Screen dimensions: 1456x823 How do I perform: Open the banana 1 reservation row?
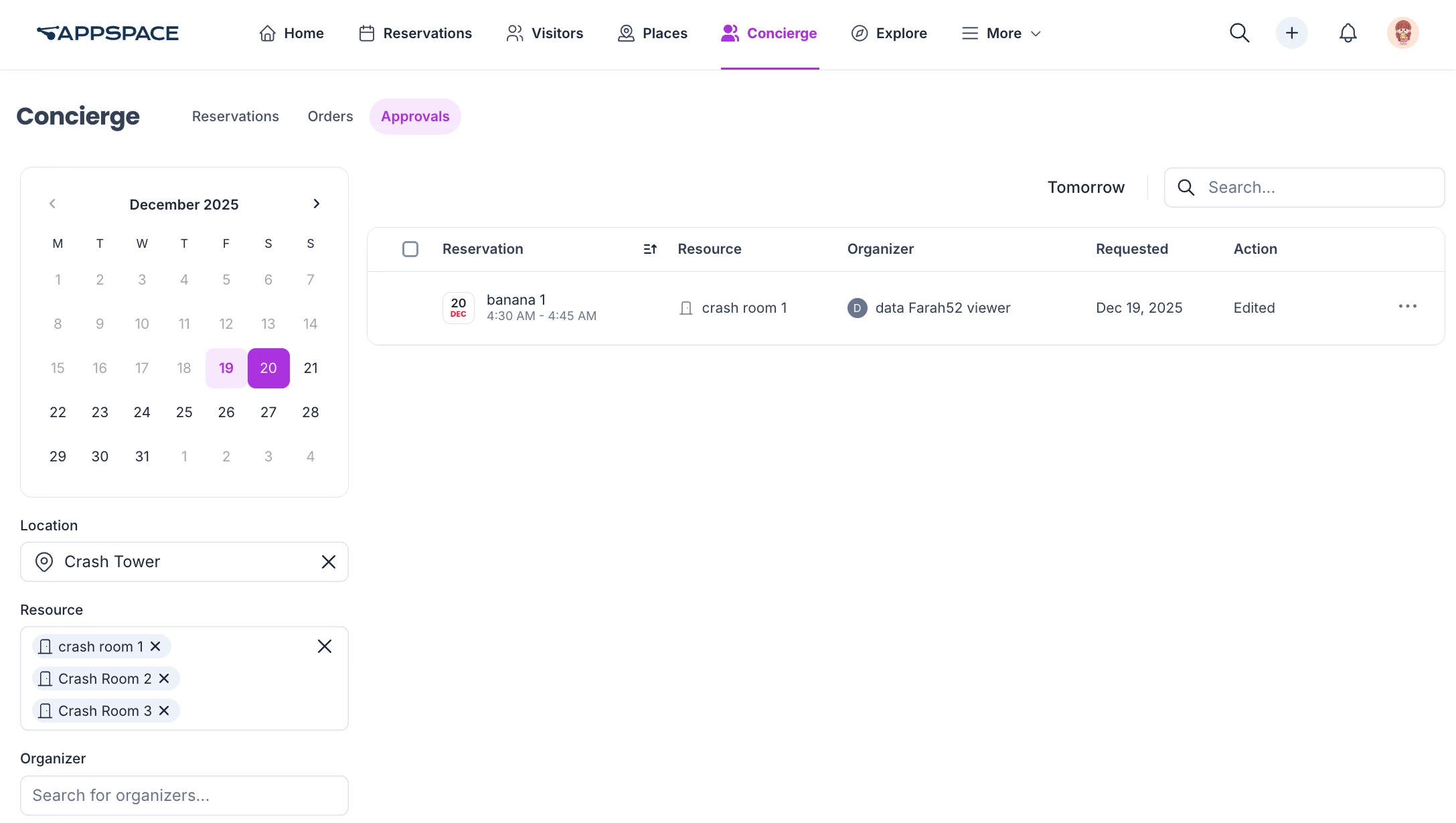pyautogui.click(x=515, y=300)
